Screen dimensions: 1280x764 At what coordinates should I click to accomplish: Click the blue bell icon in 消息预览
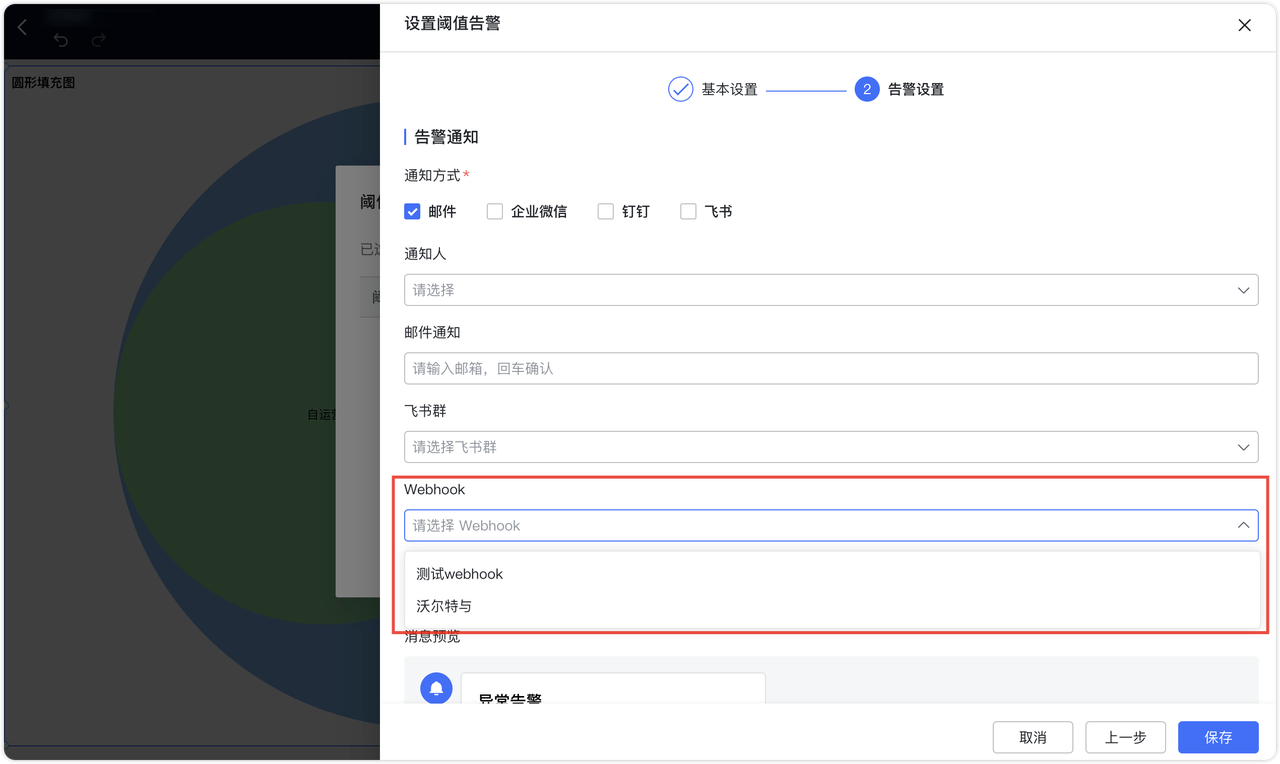pos(436,687)
